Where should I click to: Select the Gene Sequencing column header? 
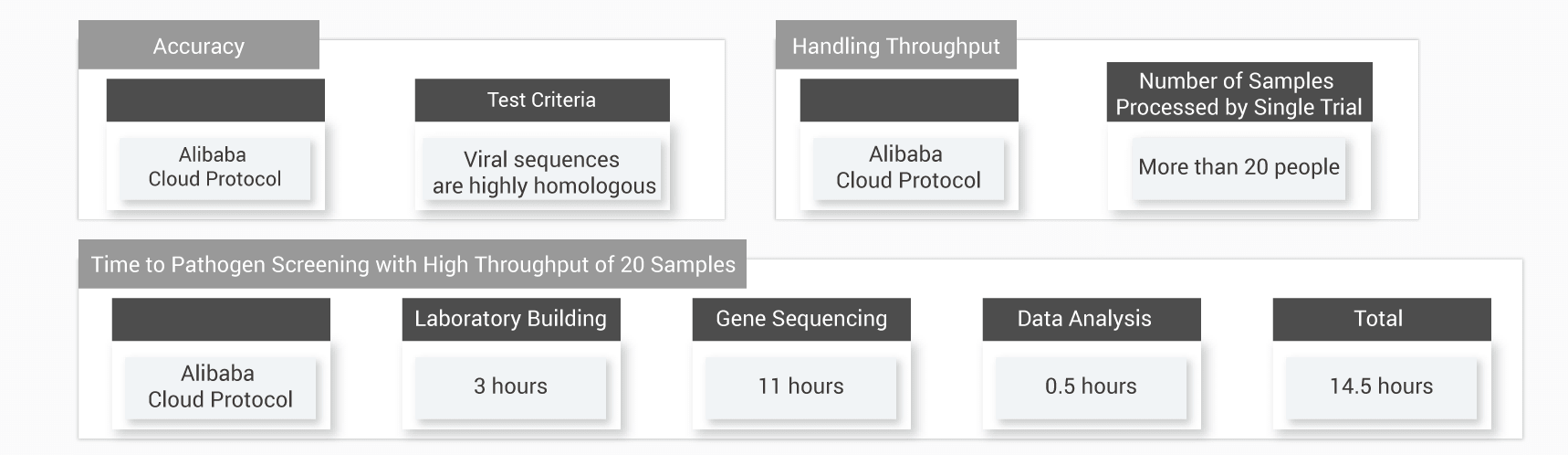coord(800,319)
